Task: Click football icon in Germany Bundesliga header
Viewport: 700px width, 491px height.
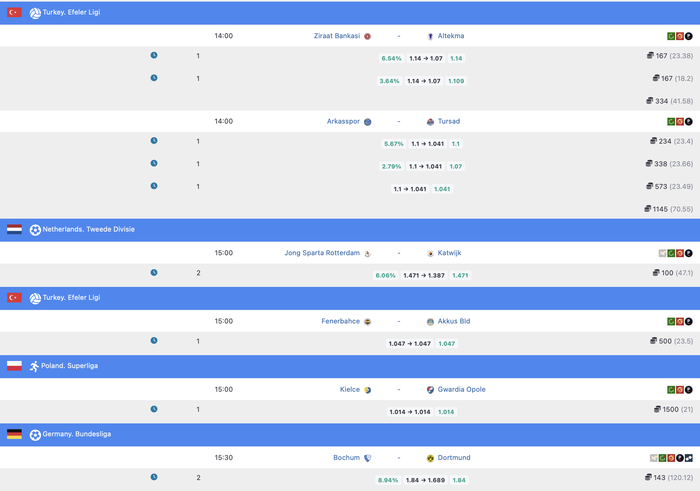Action: pyautogui.click(x=35, y=435)
